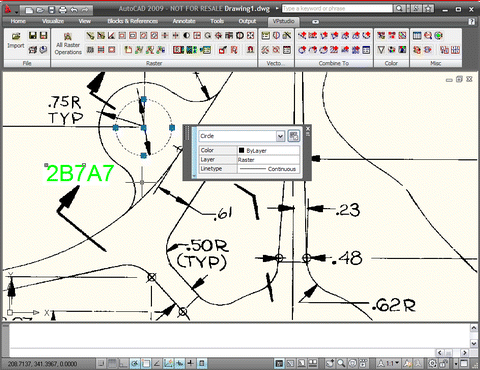Click the coordinates readout 208.7137, 341.3967, 0.0000
Viewport: 480px width, 370px height.
pyautogui.click(x=42, y=364)
